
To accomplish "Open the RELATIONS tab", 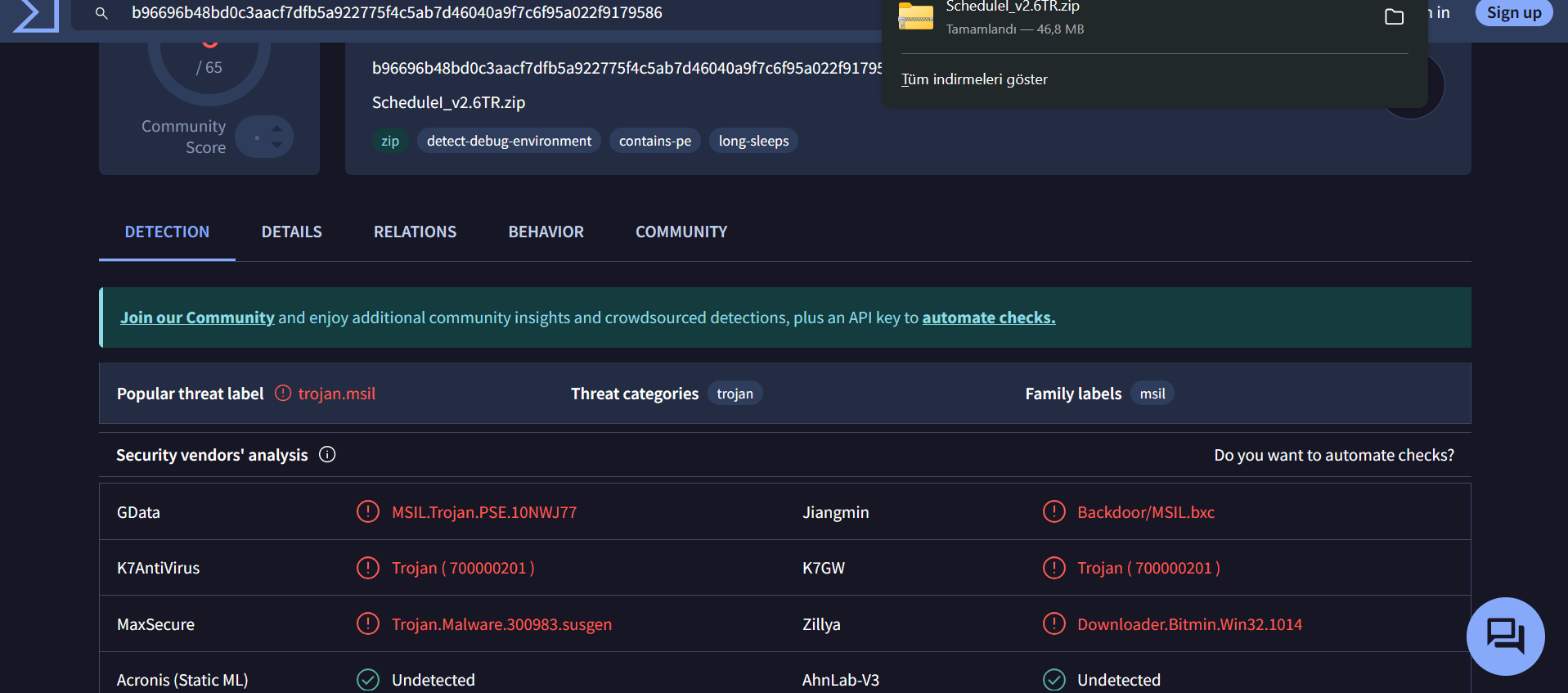I will point(415,232).
